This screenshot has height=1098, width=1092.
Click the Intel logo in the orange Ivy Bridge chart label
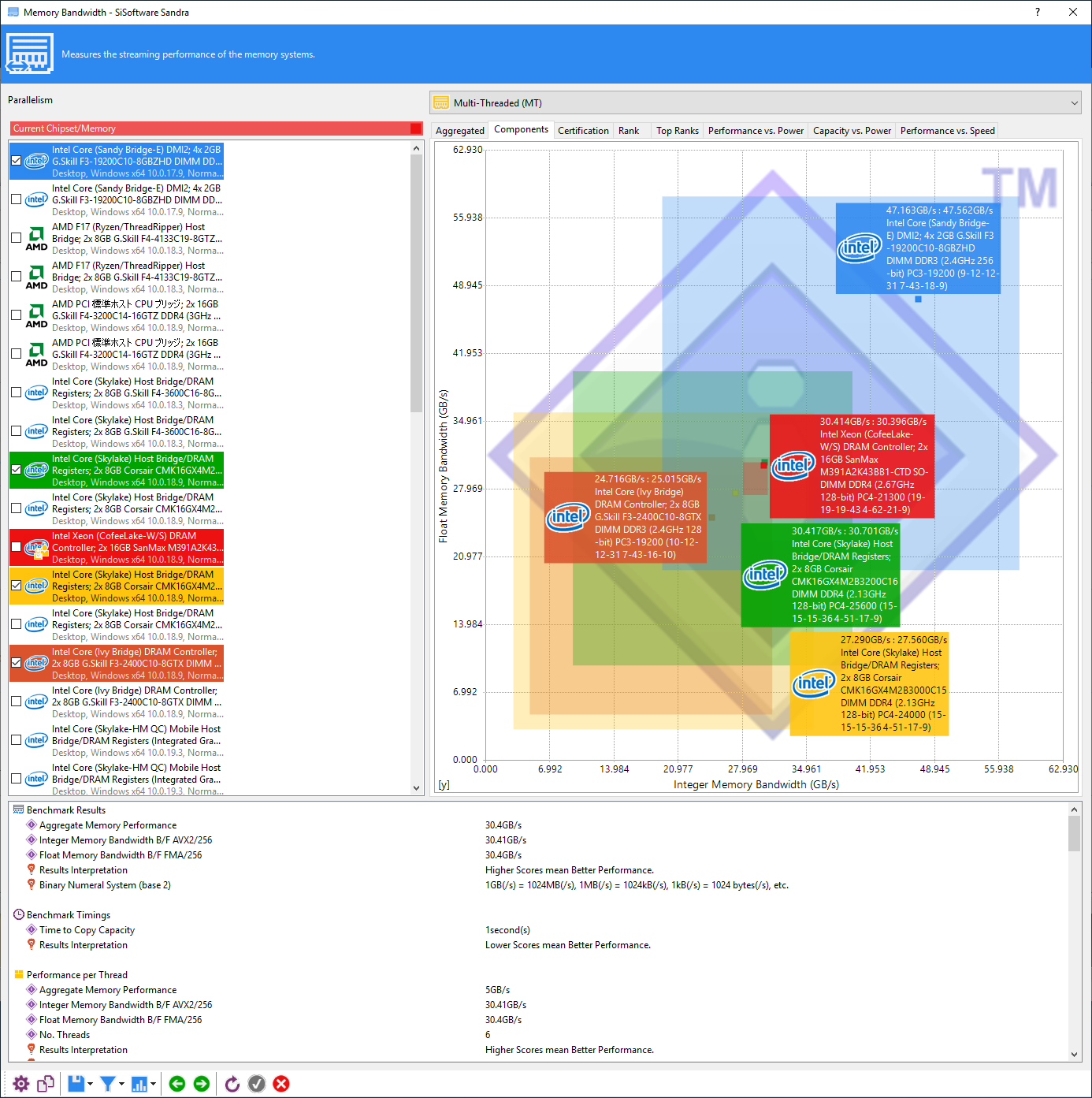tap(568, 517)
